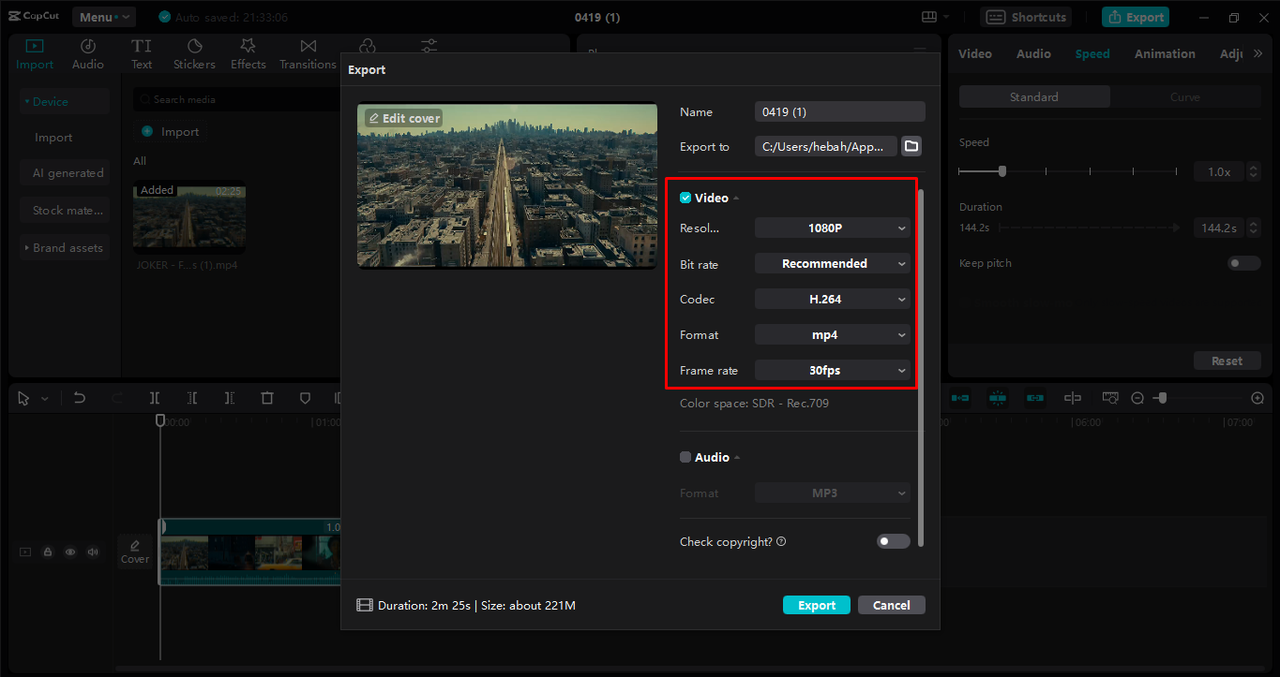Screen dimensions: 1280x677
Task: Select JOKER video thumbnail in media panel
Action: click(190, 217)
